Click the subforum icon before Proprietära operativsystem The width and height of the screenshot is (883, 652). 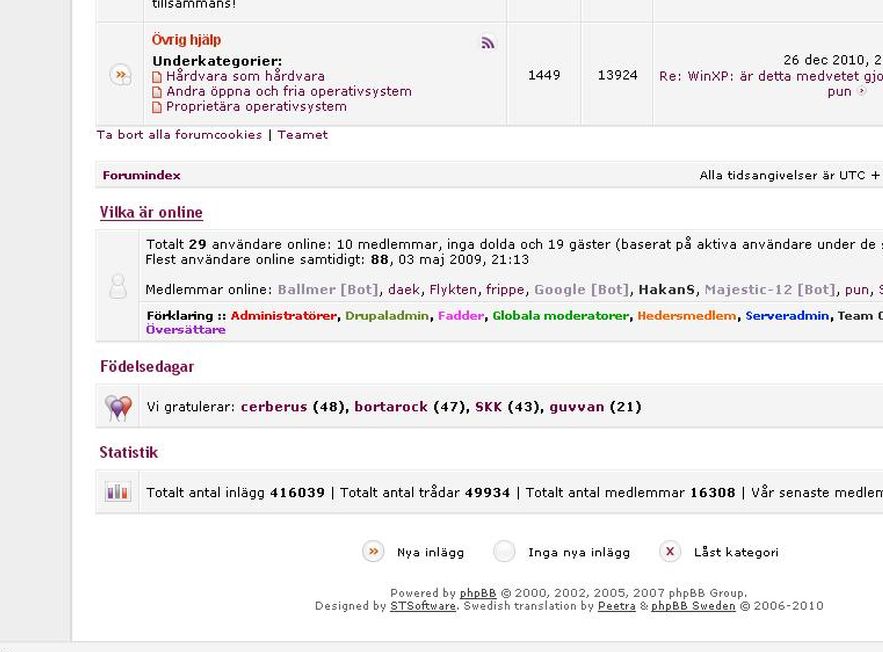point(157,107)
